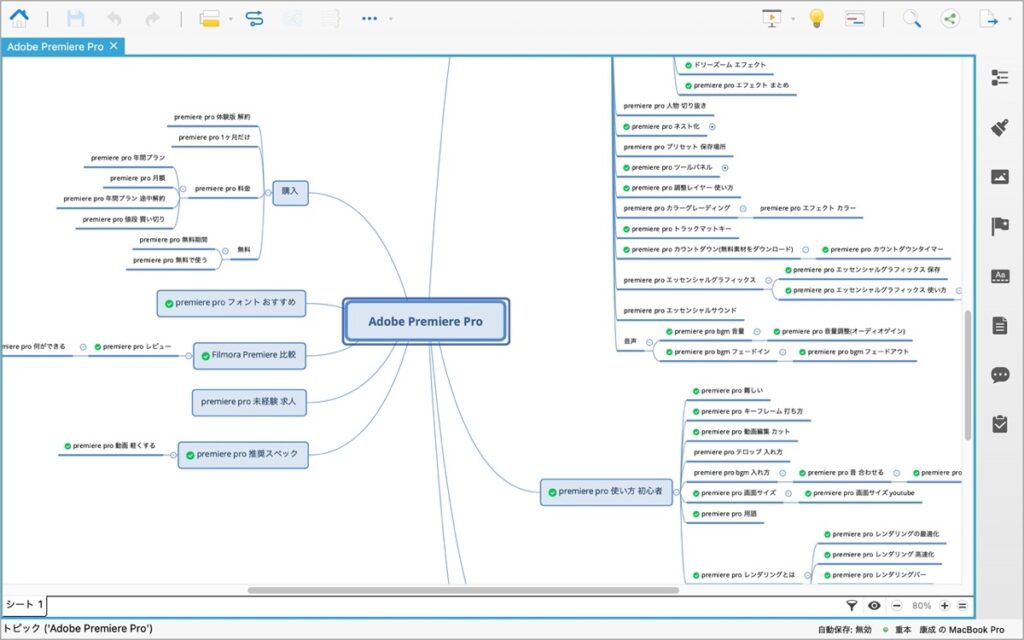Select the シート 1 sheet tab
1024x640 pixels.
24,605
